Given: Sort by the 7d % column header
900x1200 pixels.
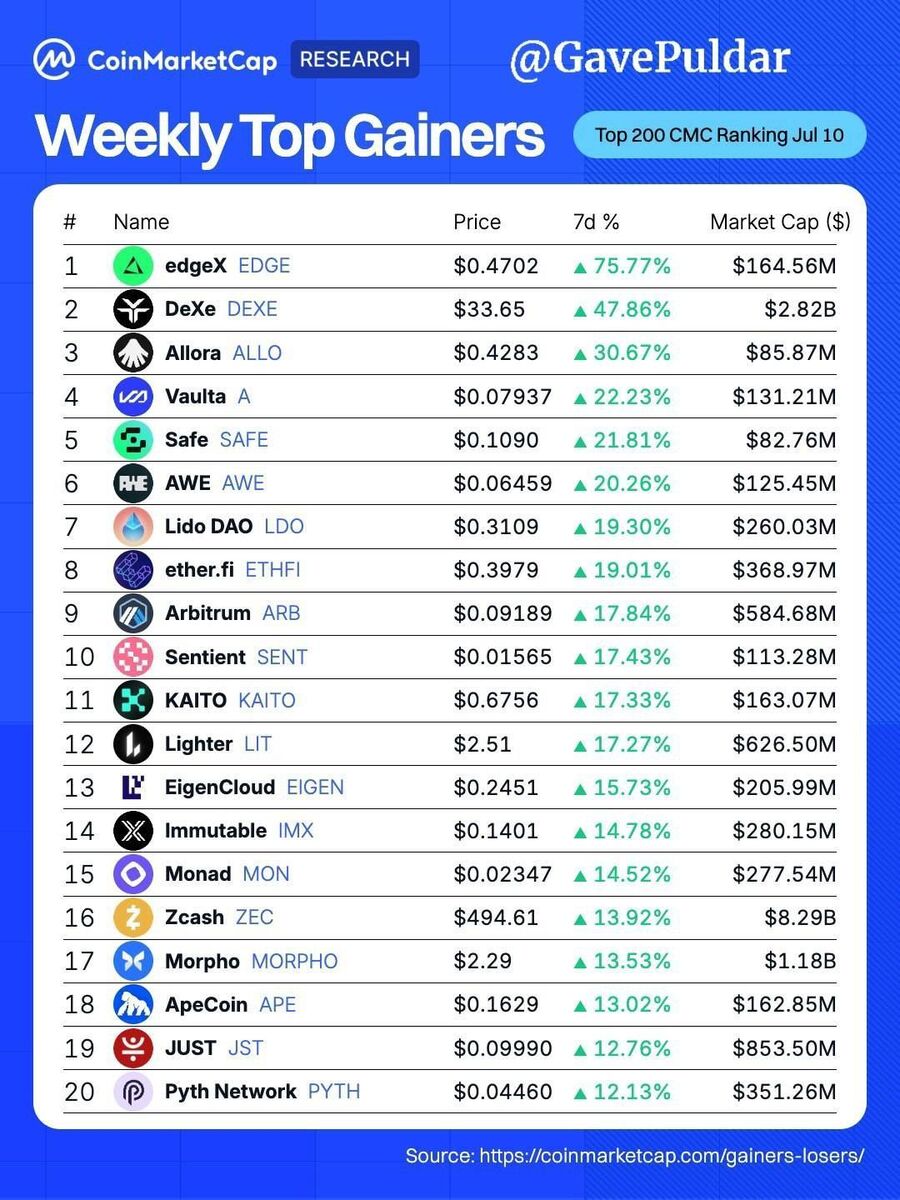Looking at the screenshot, I should point(595,222).
